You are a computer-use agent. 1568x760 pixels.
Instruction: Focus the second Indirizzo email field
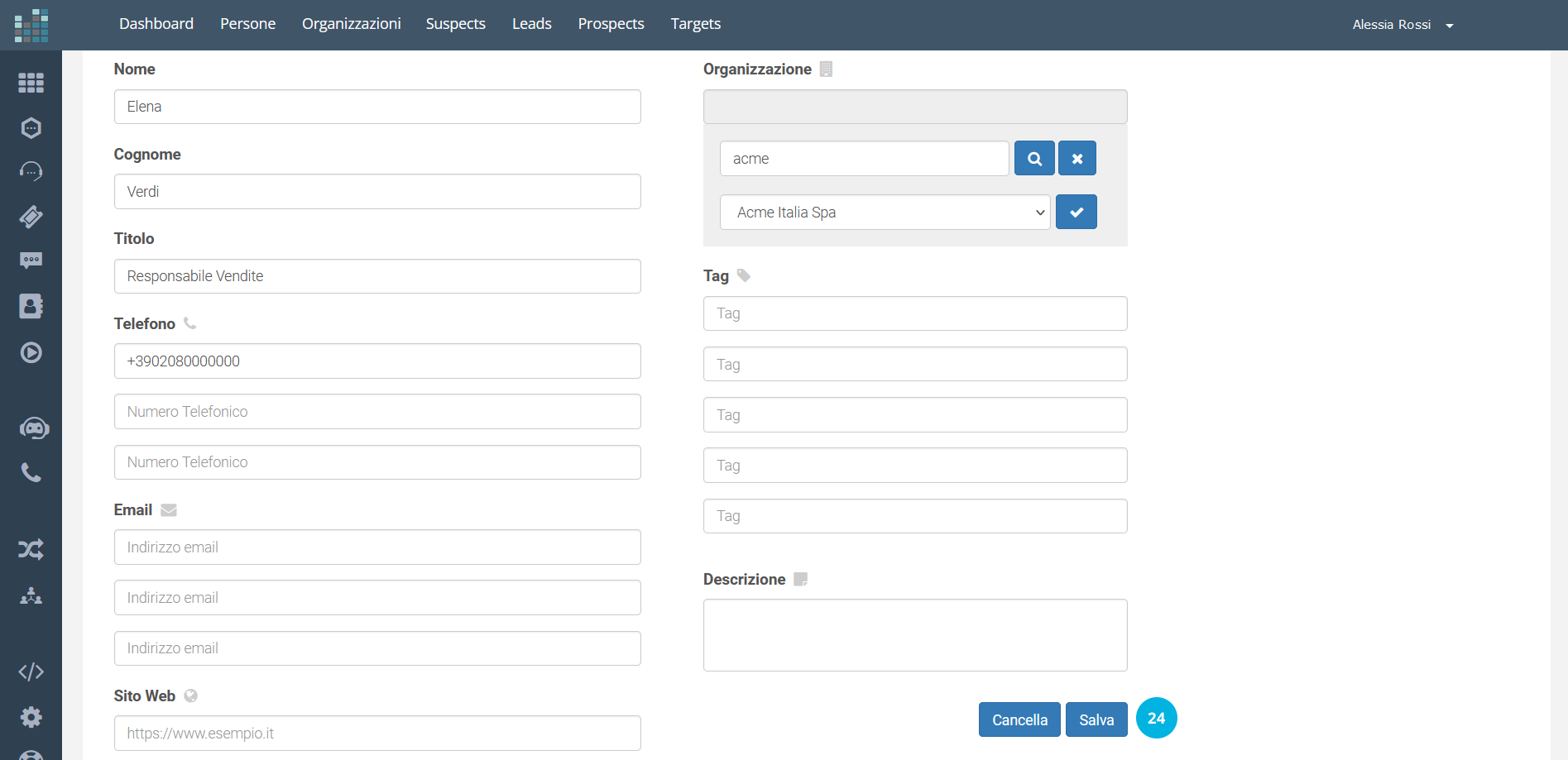pyautogui.click(x=377, y=598)
